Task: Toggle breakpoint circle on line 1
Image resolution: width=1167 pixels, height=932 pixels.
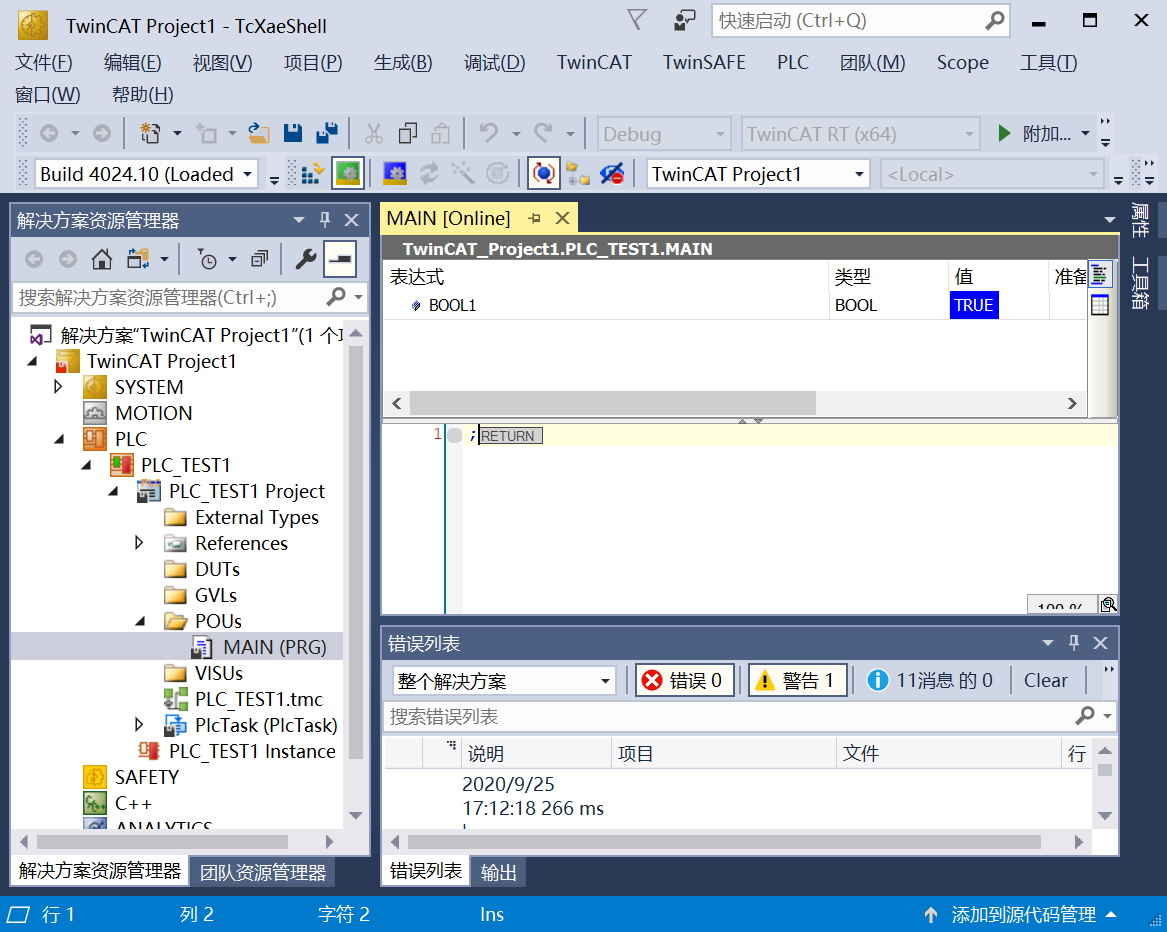Action: (x=454, y=435)
